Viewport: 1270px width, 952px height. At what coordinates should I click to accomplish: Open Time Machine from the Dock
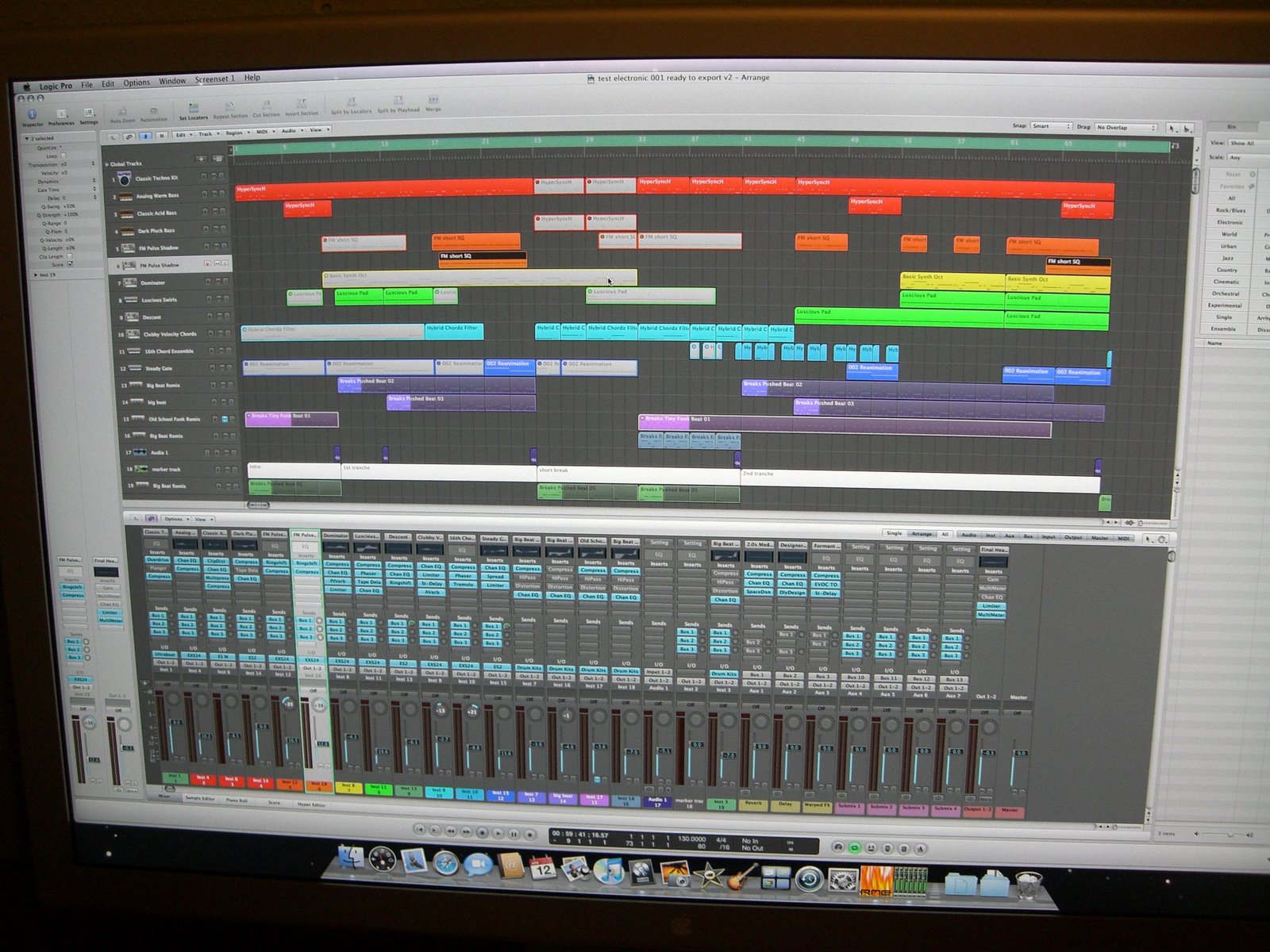809,878
